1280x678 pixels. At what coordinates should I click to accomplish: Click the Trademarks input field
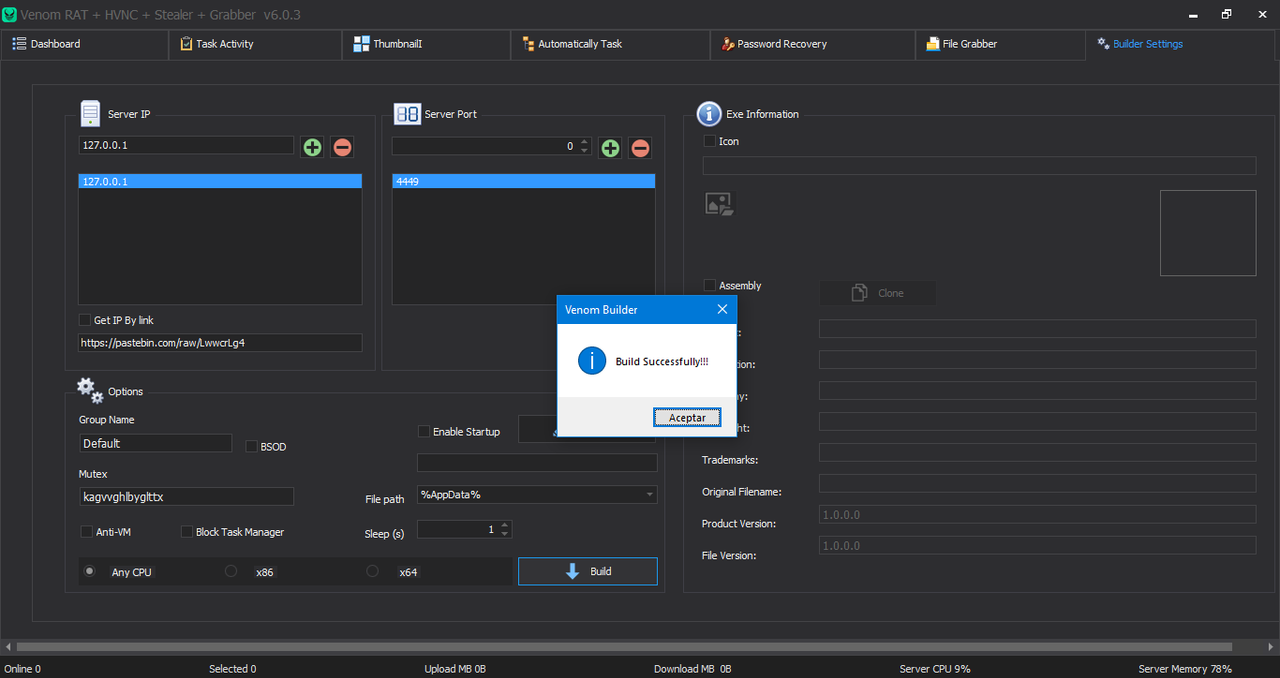1037,452
